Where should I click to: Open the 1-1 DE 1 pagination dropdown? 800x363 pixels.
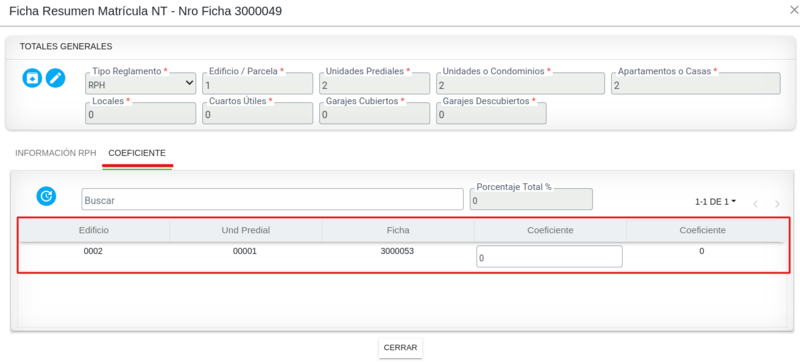click(715, 202)
